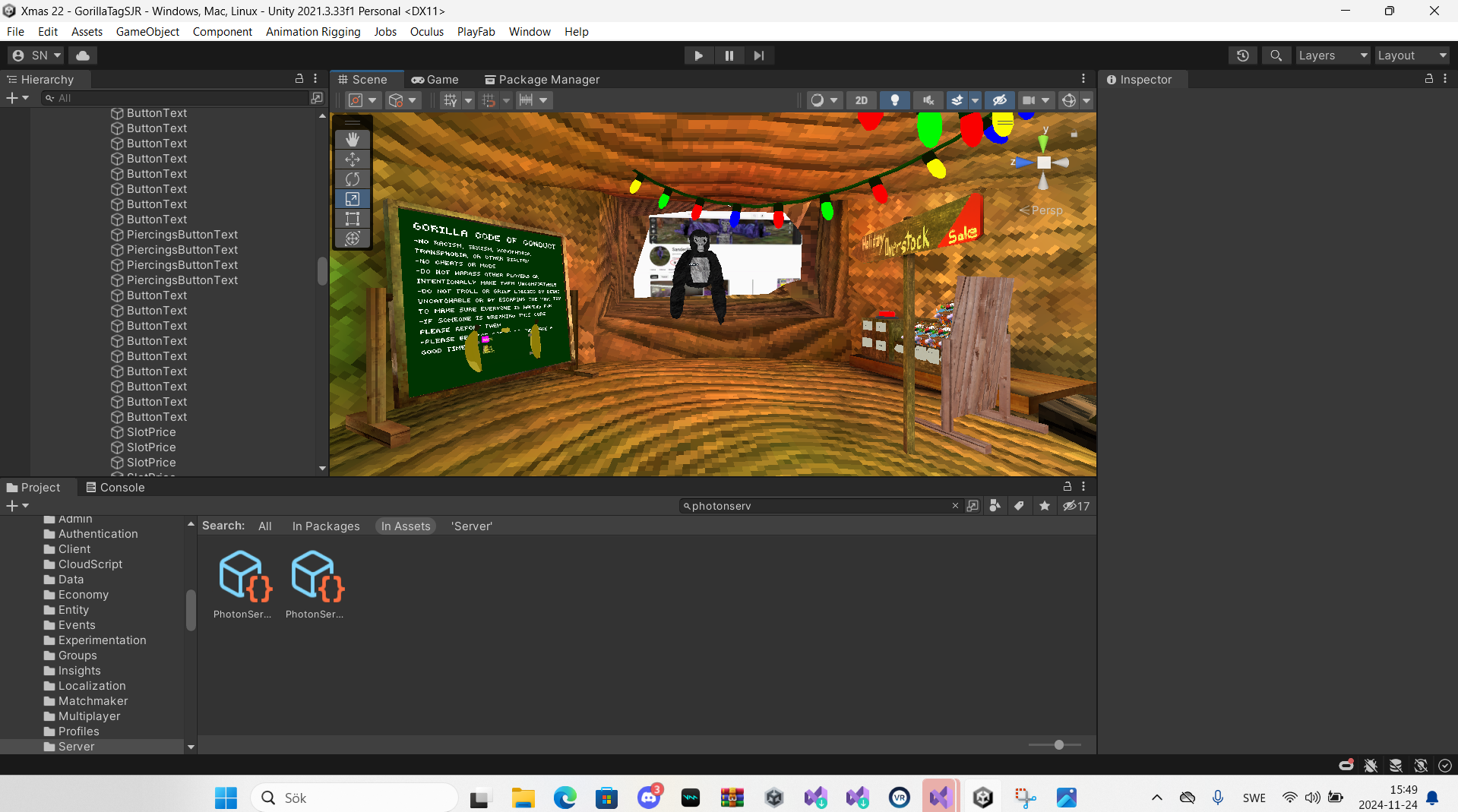Click the search by label tag icon
1458x812 pixels.
point(1020,506)
